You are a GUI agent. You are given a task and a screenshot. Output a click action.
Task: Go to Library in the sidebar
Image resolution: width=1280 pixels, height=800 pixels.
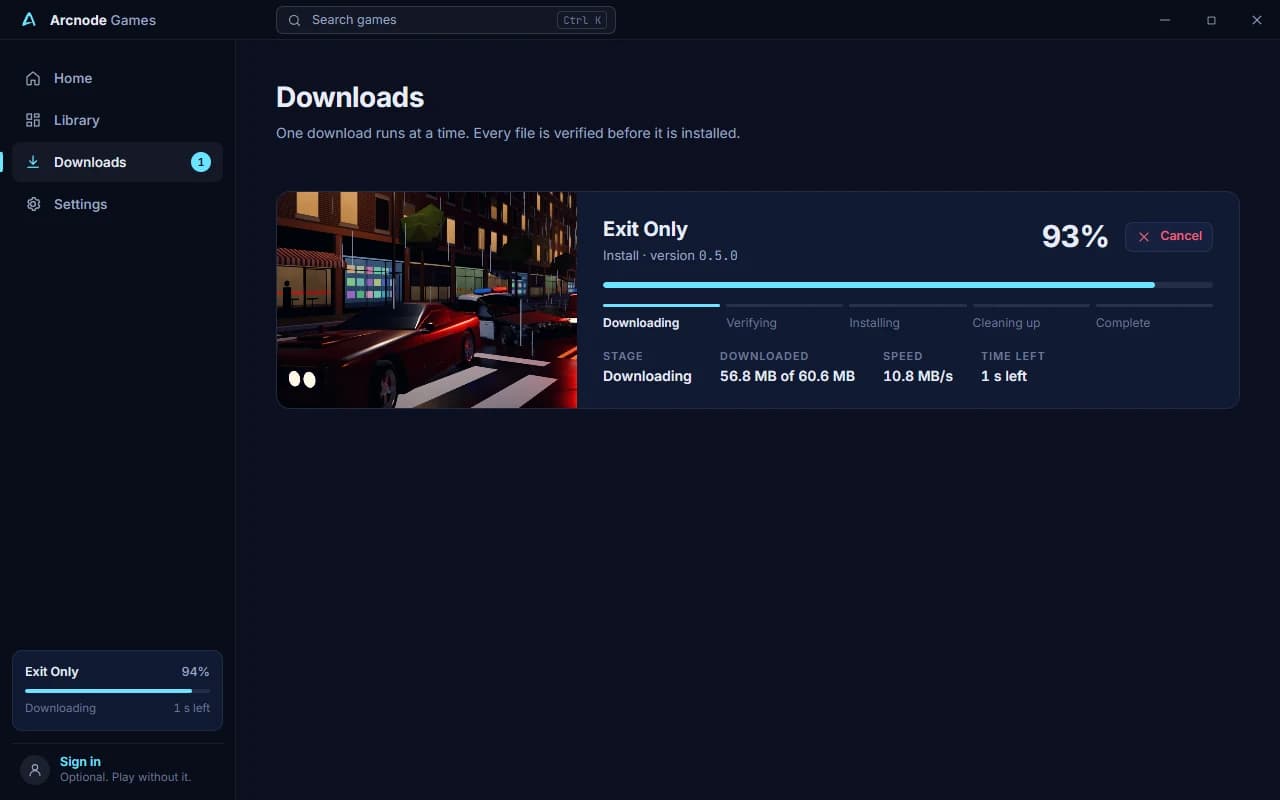tap(118, 120)
